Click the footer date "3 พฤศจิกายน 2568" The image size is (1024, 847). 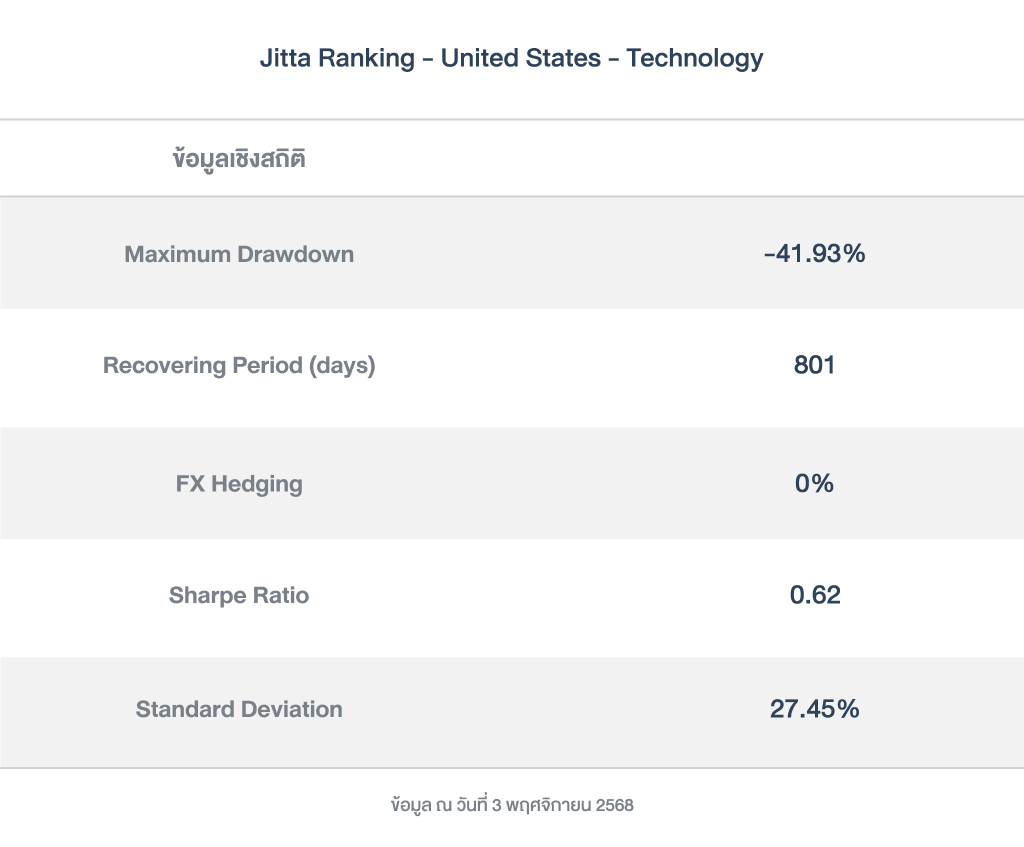(563, 805)
